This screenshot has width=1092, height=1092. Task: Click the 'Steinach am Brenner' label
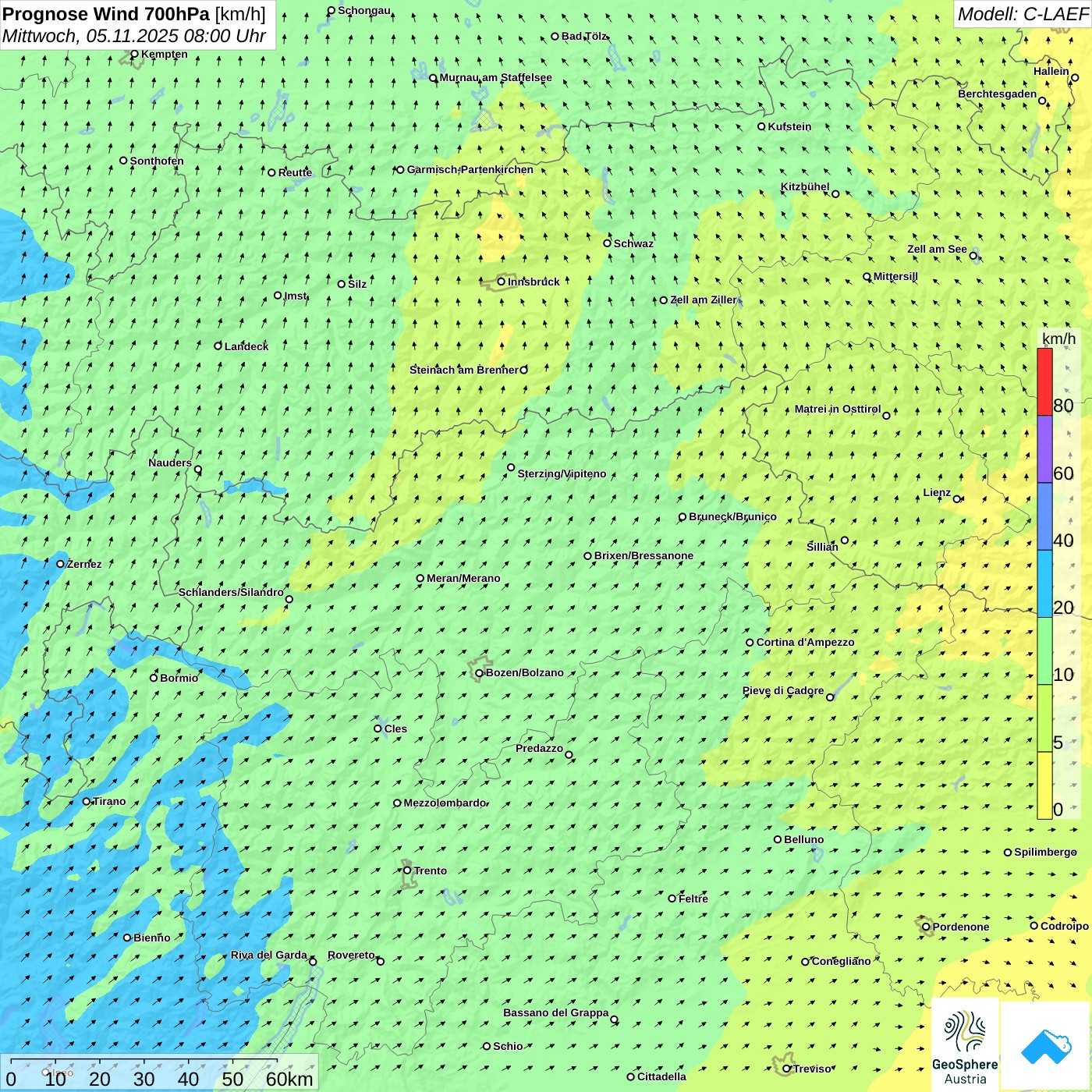[463, 370]
